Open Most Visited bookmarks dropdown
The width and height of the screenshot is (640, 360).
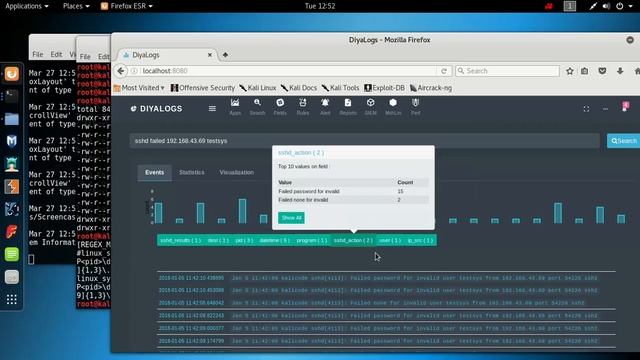(139, 88)
